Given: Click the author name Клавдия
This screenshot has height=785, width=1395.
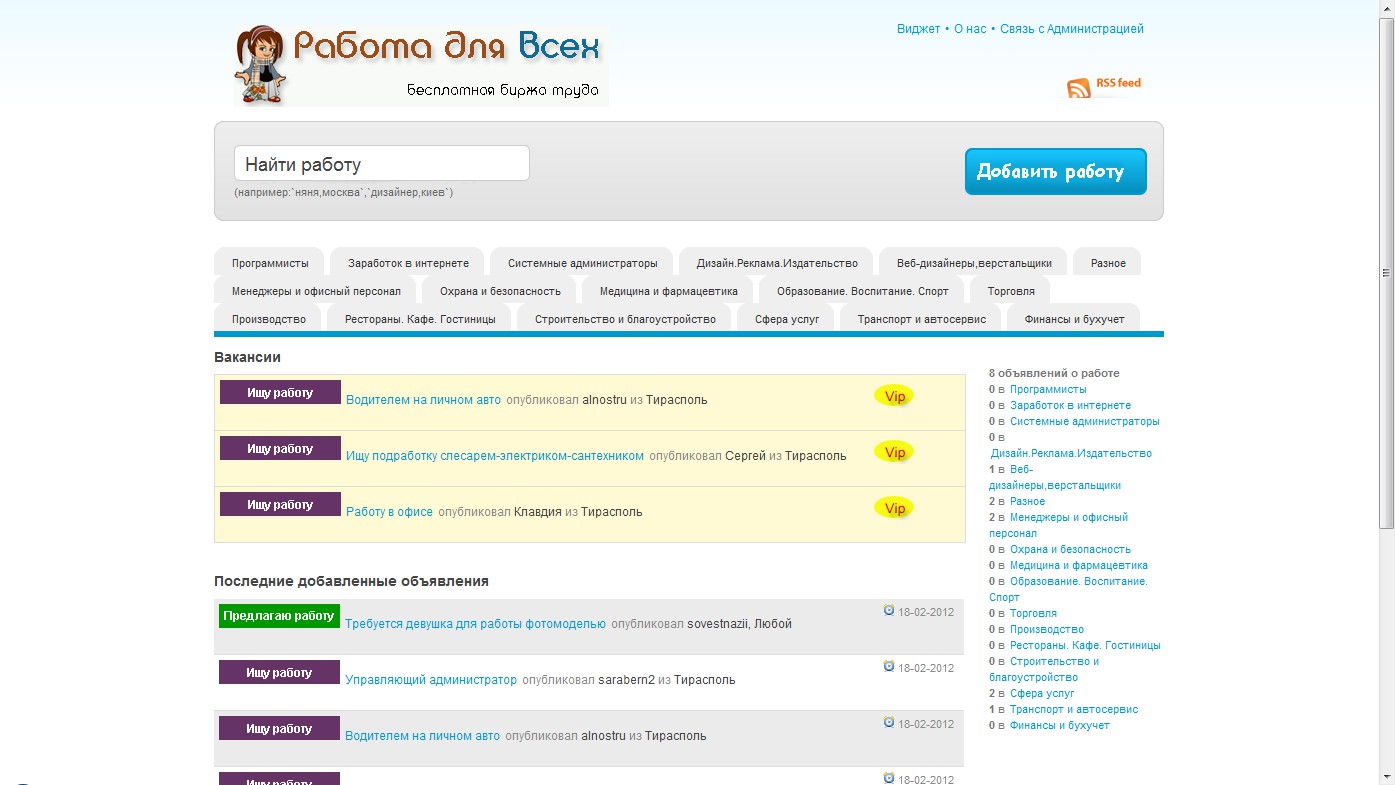Looking at the screenshot, I should click(x=538, y=512).
